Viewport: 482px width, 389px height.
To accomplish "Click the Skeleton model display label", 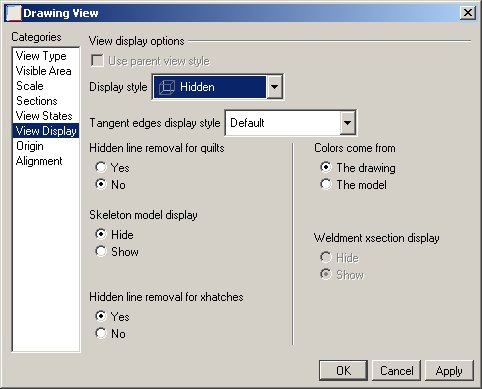I will tap(143, 215).
